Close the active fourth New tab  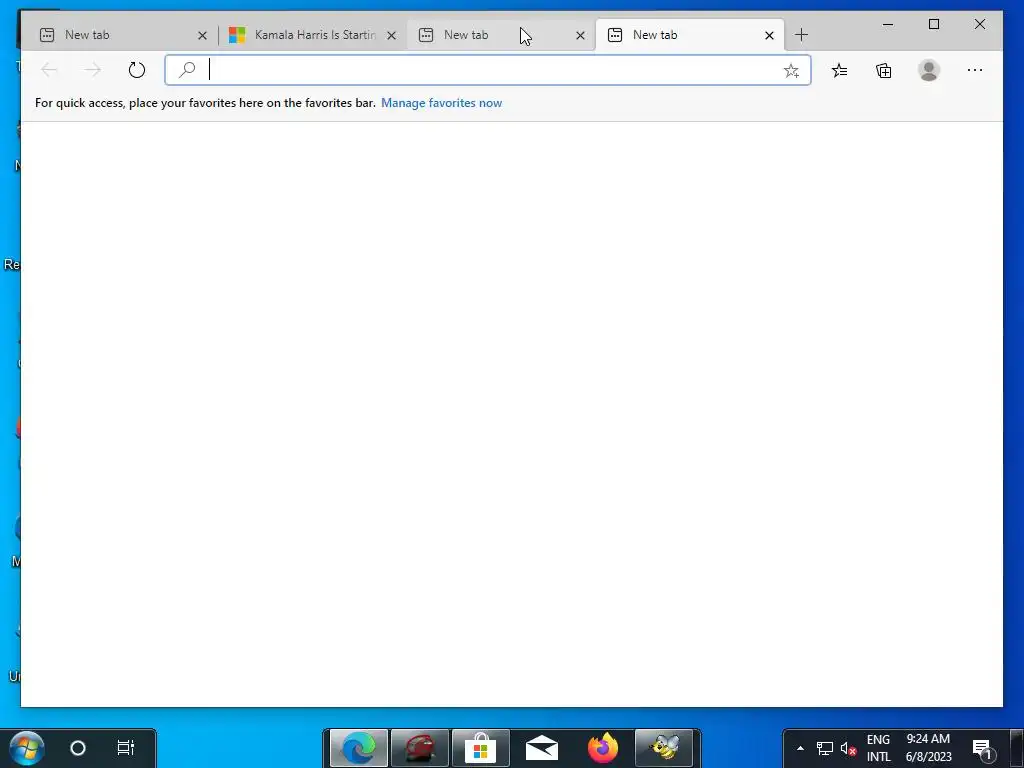(769, 35)
